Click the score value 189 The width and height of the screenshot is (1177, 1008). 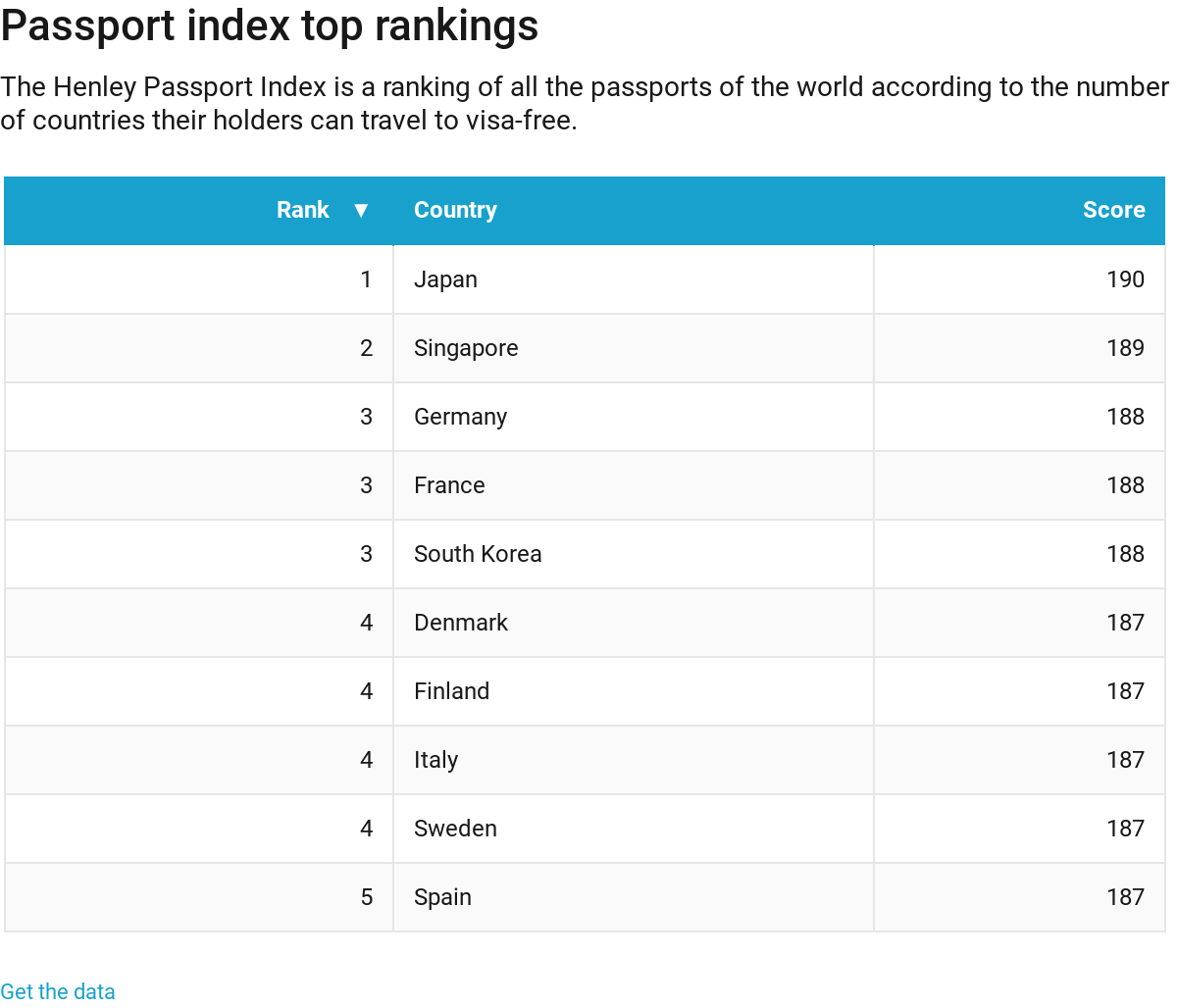coord(1125,348)
